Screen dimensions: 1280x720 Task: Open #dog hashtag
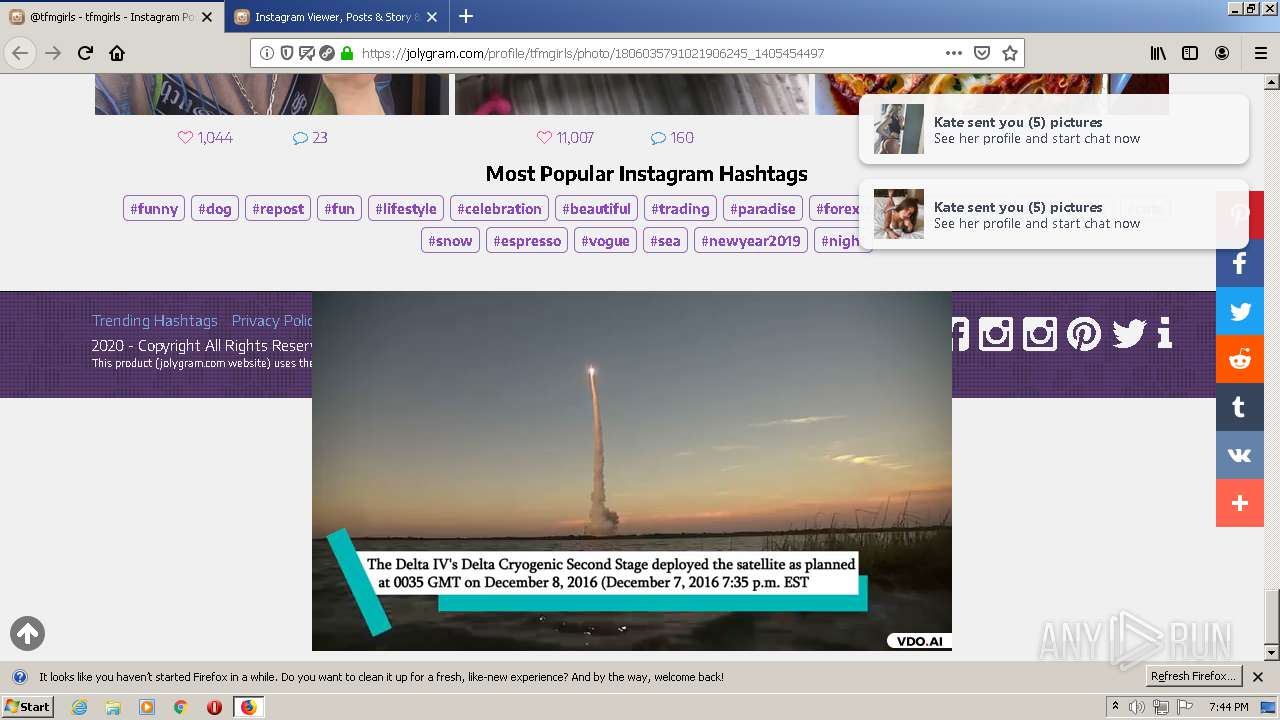(x=215, y=209)
